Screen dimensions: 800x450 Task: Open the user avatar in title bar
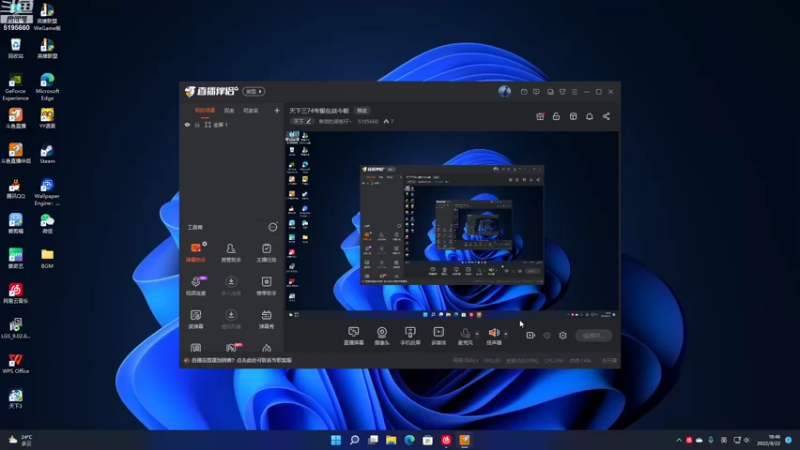coord(505,91)
